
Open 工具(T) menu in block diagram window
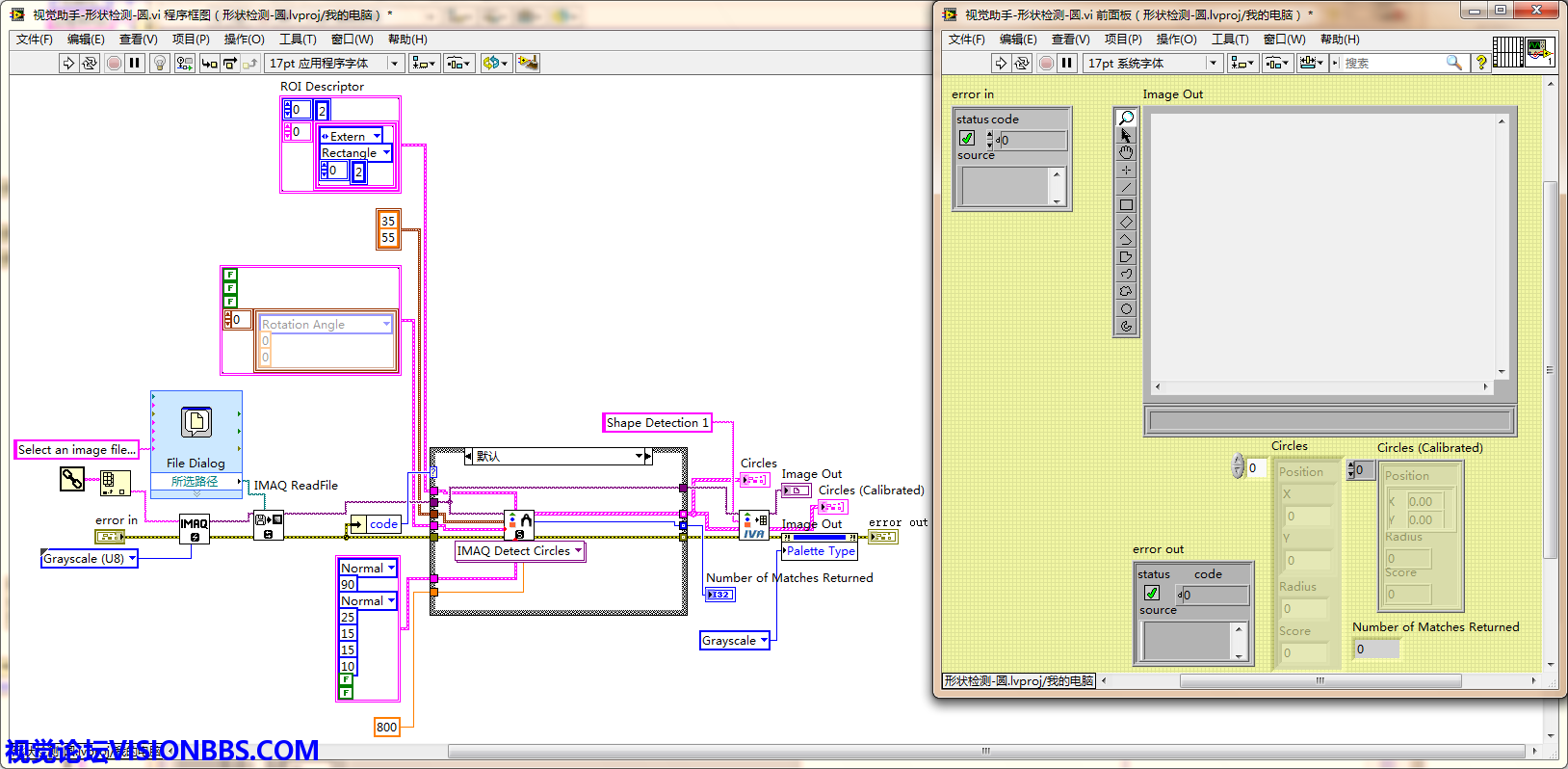298,40
